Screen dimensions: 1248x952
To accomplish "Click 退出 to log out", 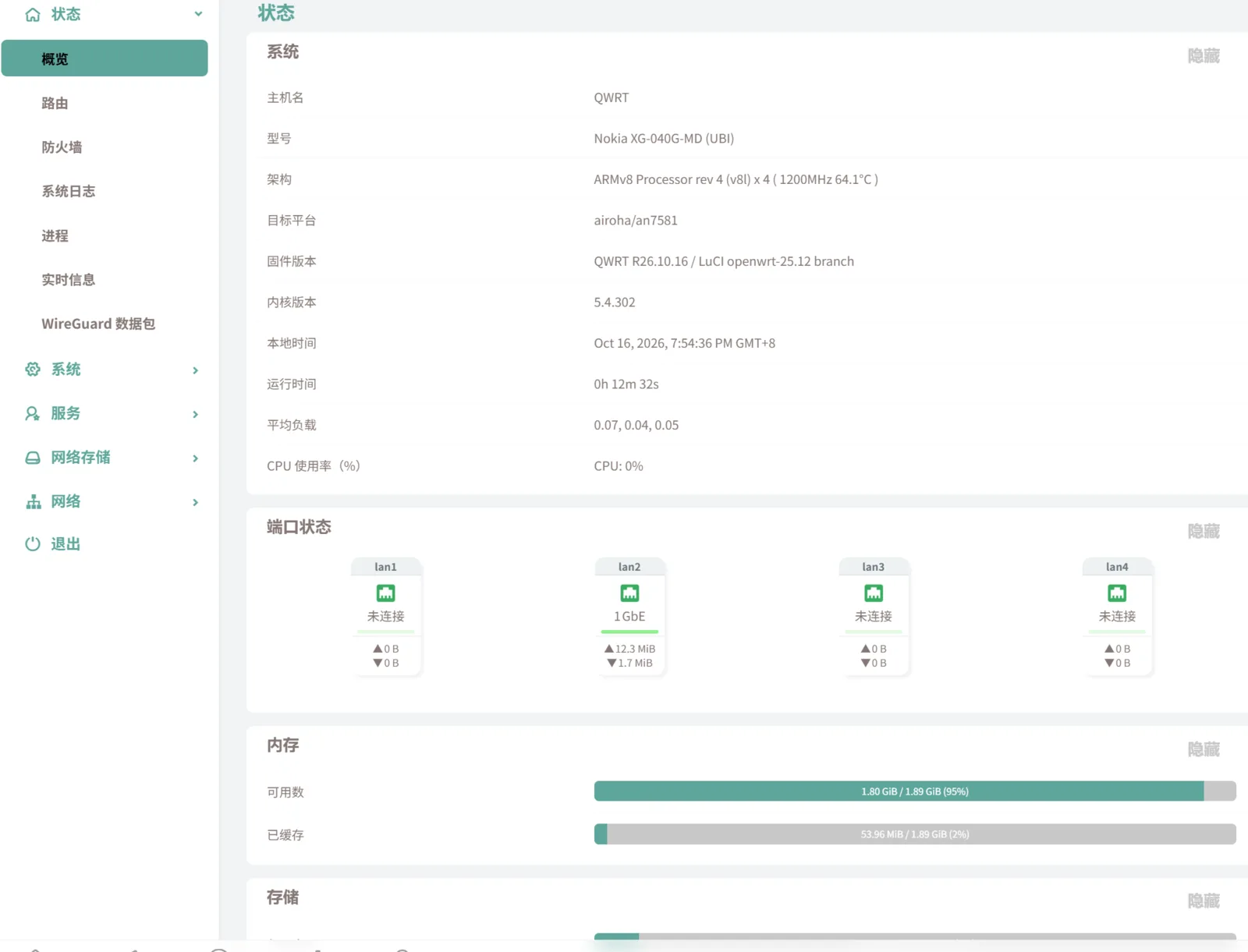I will [66, 544].
